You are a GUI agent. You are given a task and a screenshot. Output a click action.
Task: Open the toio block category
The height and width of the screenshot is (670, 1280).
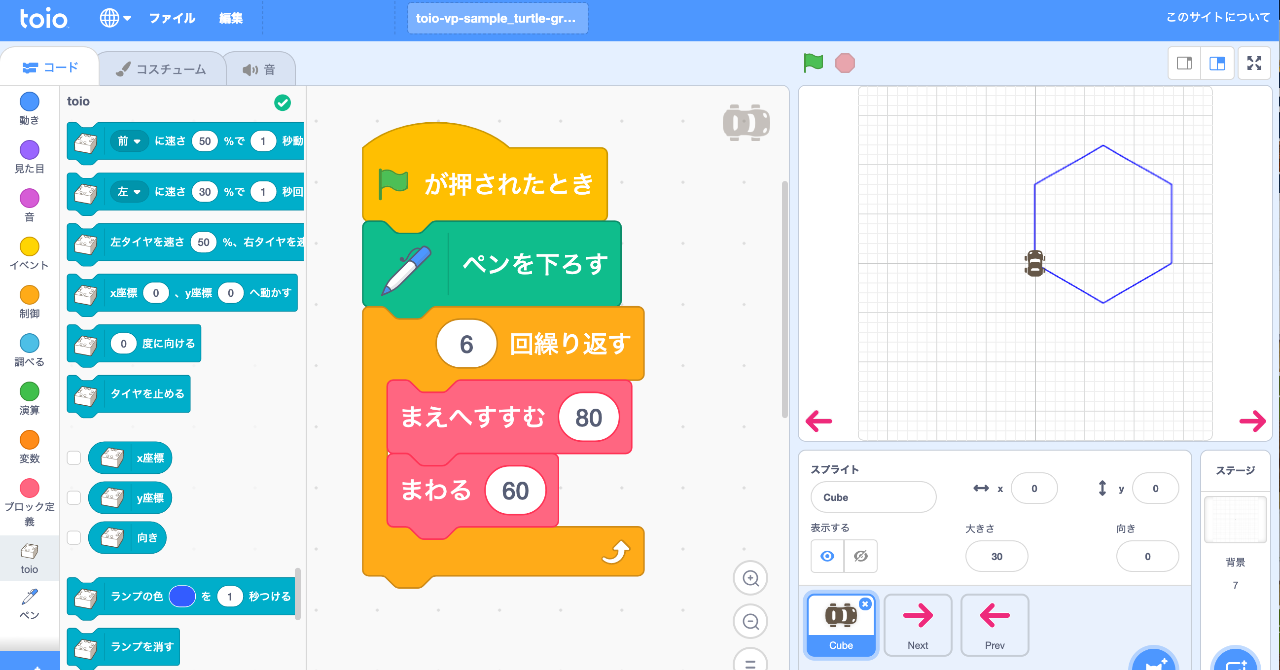point(30,558)
